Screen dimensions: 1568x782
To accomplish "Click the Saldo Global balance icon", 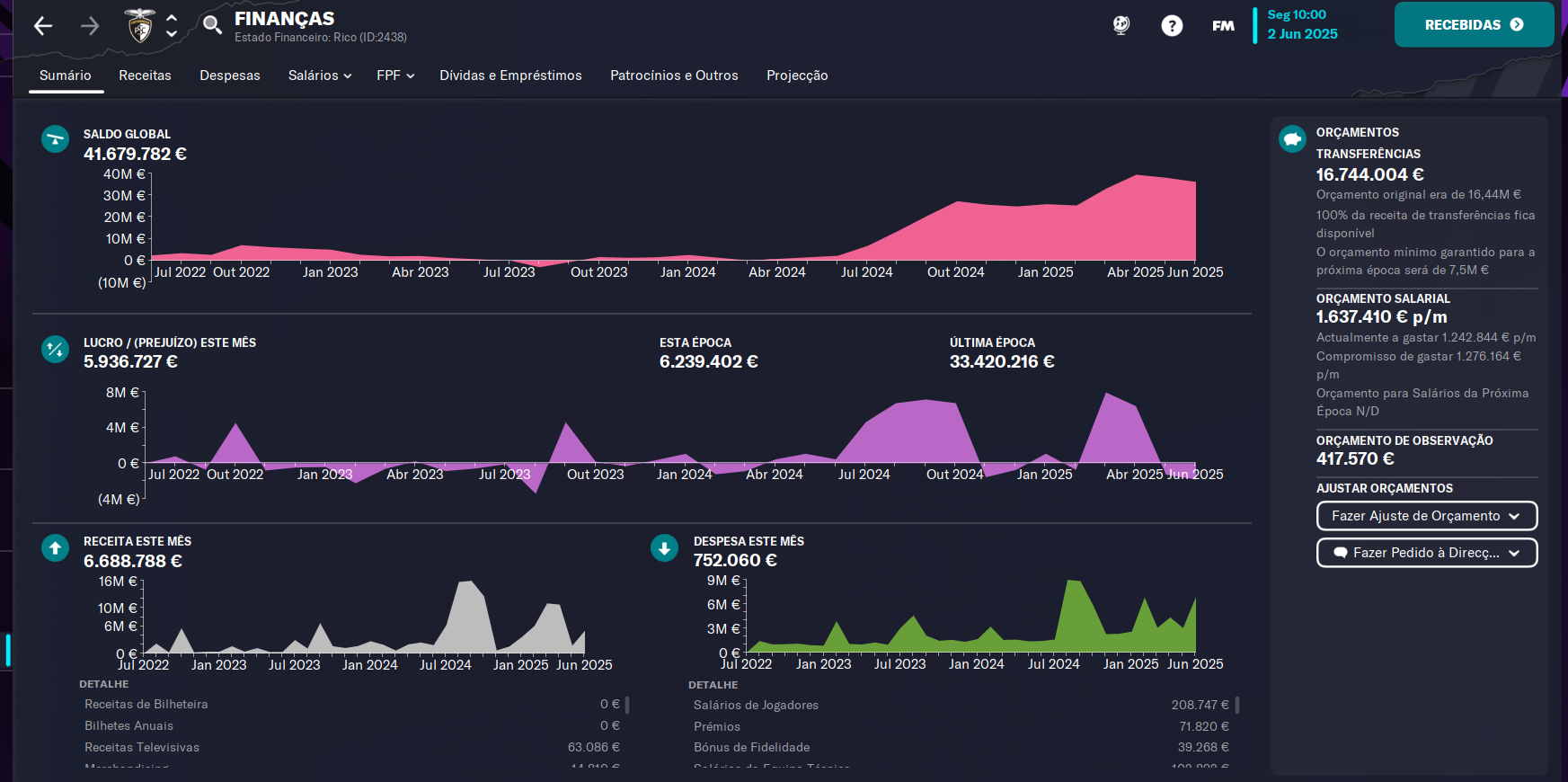I will pos(56,139).
